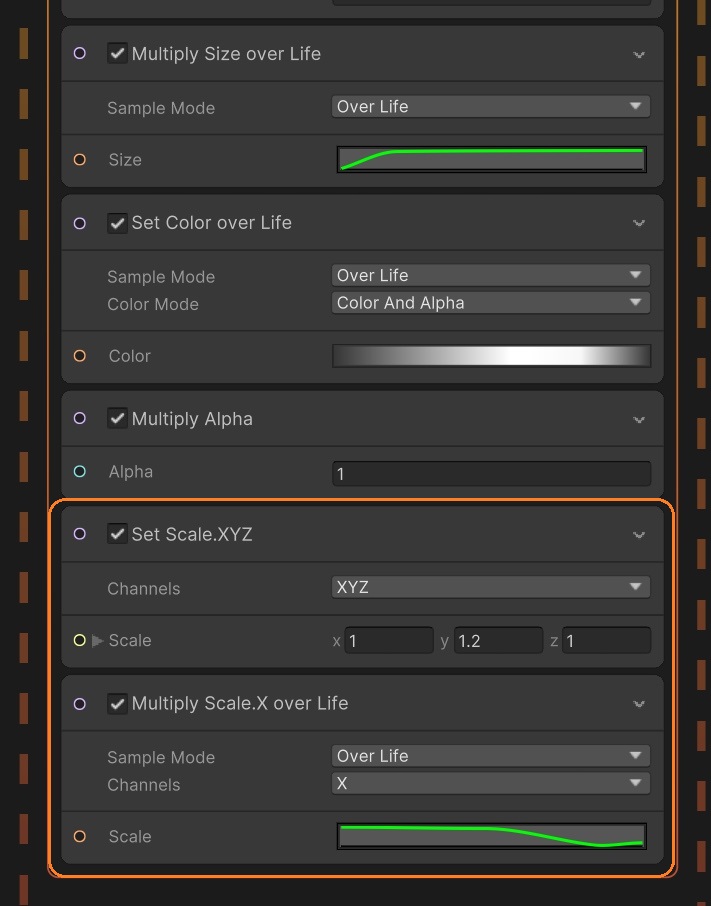This screenshot has height=906, width=711.
Task: Expand the Scale vector foldout triangle
Action: pyautogui.click(x=98, y=640)
